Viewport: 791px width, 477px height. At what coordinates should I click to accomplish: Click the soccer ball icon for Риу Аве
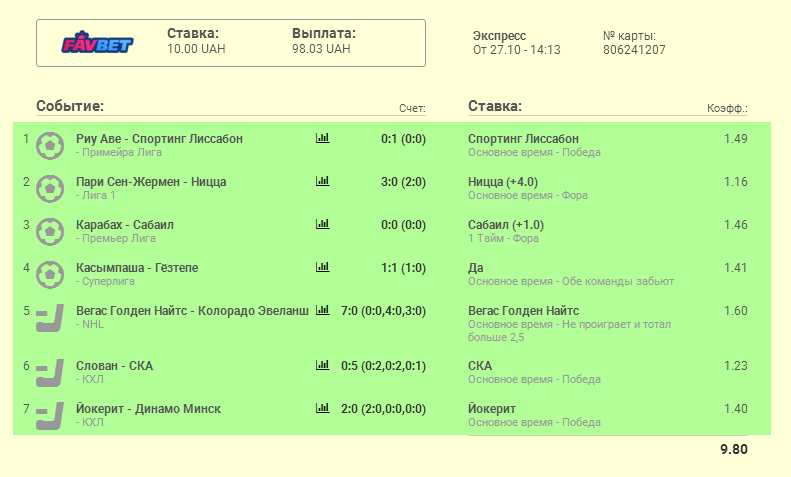[x=48, y=146]
